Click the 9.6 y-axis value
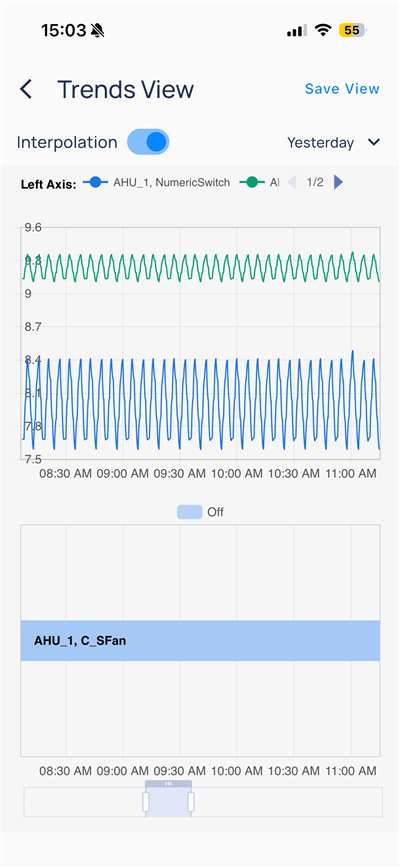Viewport: 400px width, 867px height. (33, 228)
